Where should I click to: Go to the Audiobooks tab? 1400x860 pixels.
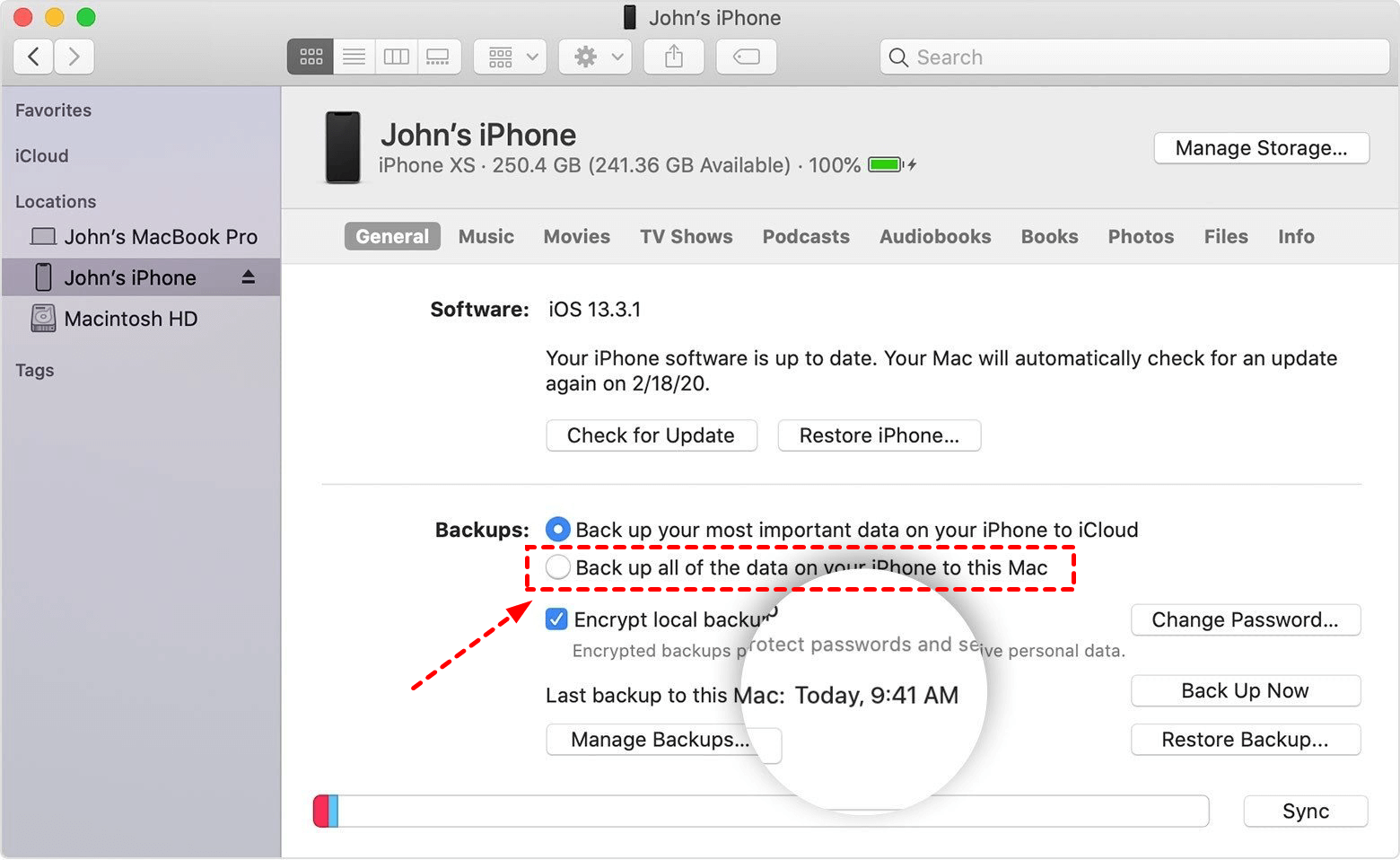click(x=935, y=236)
